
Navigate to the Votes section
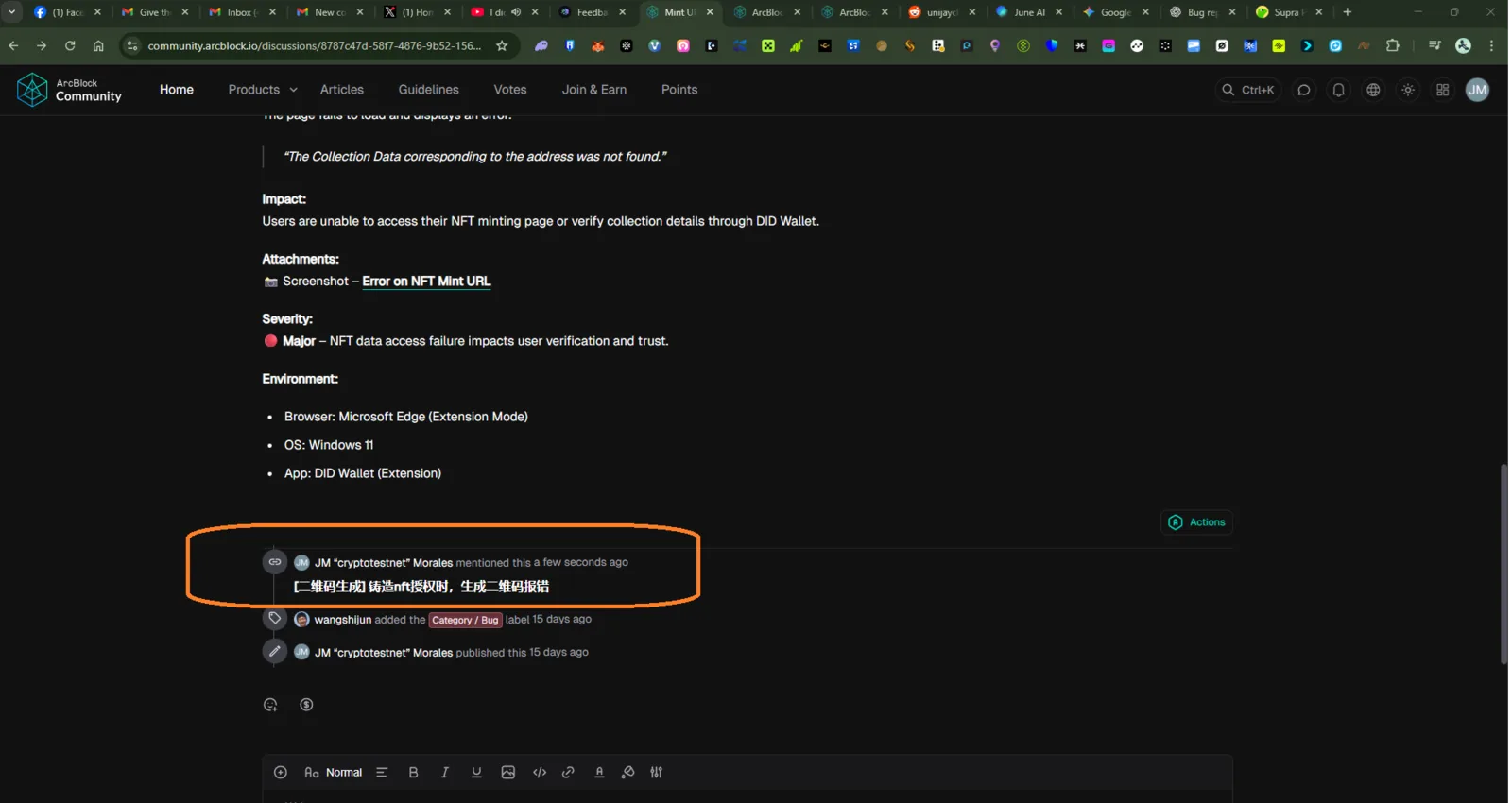pos(510,90)
